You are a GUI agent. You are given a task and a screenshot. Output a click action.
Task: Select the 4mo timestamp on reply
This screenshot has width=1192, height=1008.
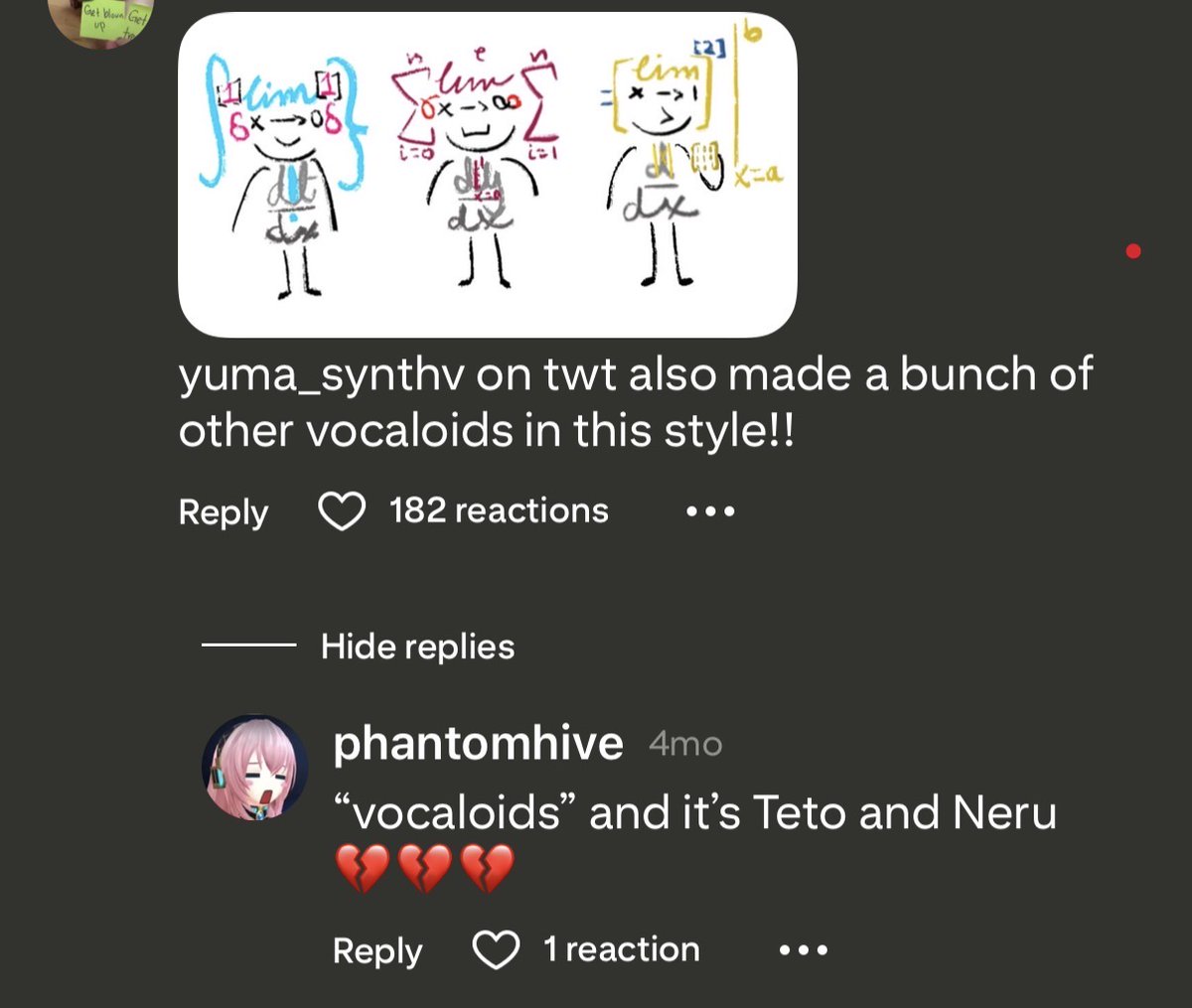[x=685, y=744]
